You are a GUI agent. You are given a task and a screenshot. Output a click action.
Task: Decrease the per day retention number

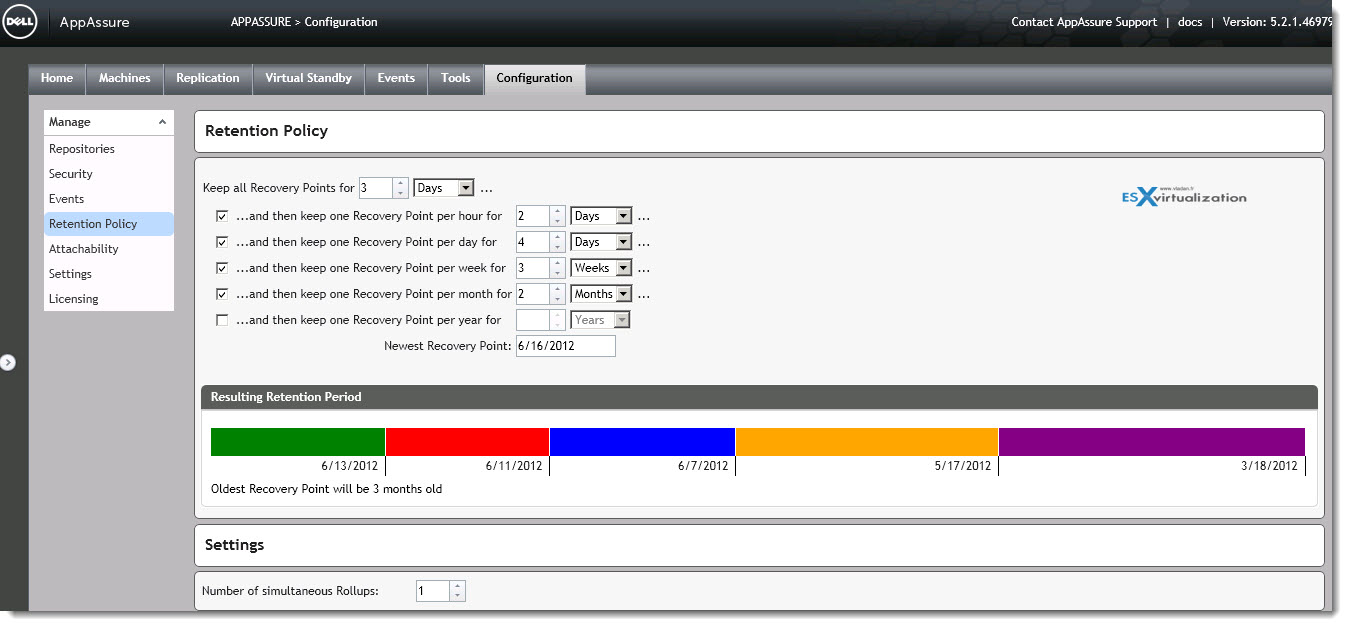557,247
